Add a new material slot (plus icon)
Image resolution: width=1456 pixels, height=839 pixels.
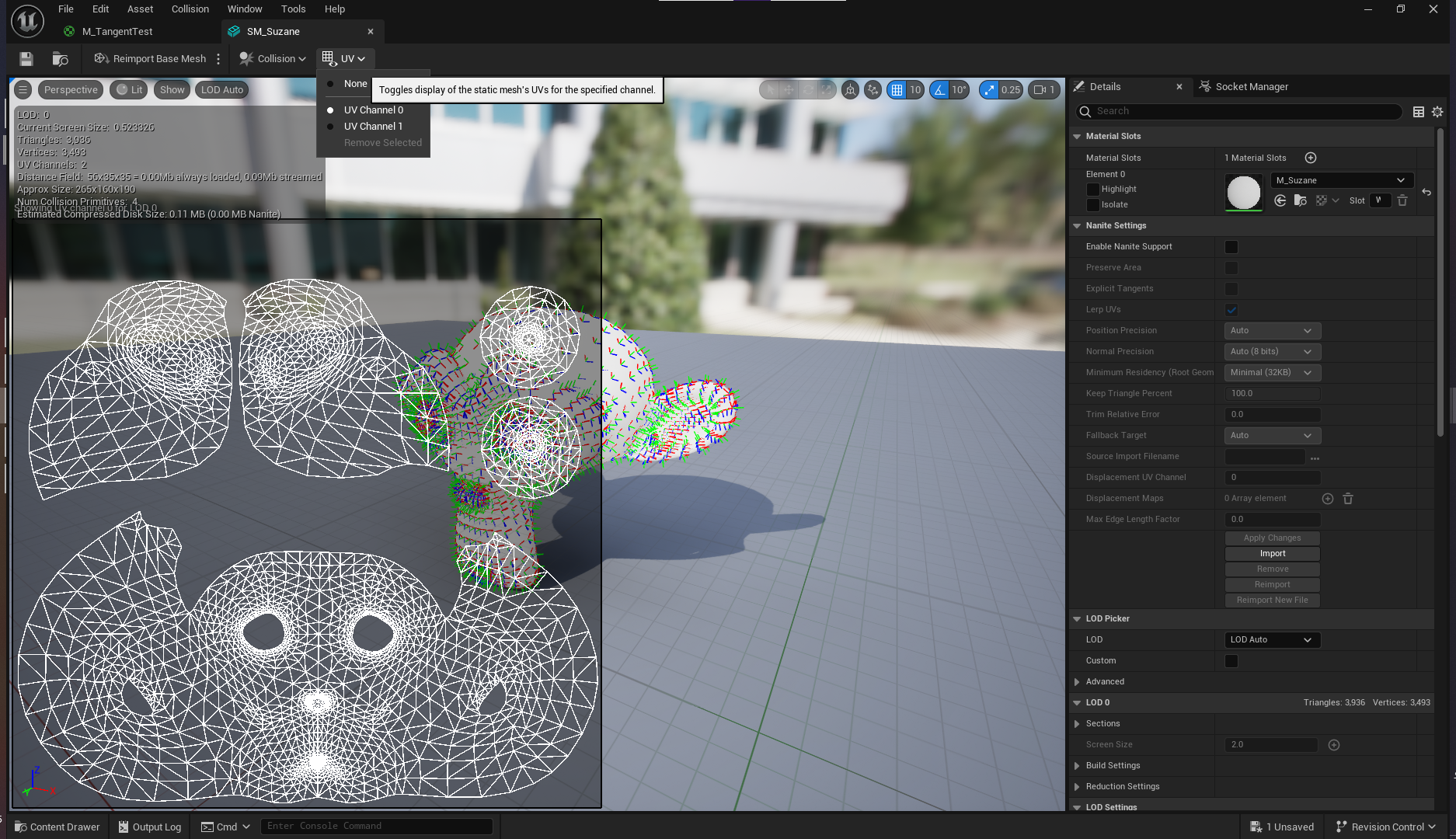pos(1311,158)
